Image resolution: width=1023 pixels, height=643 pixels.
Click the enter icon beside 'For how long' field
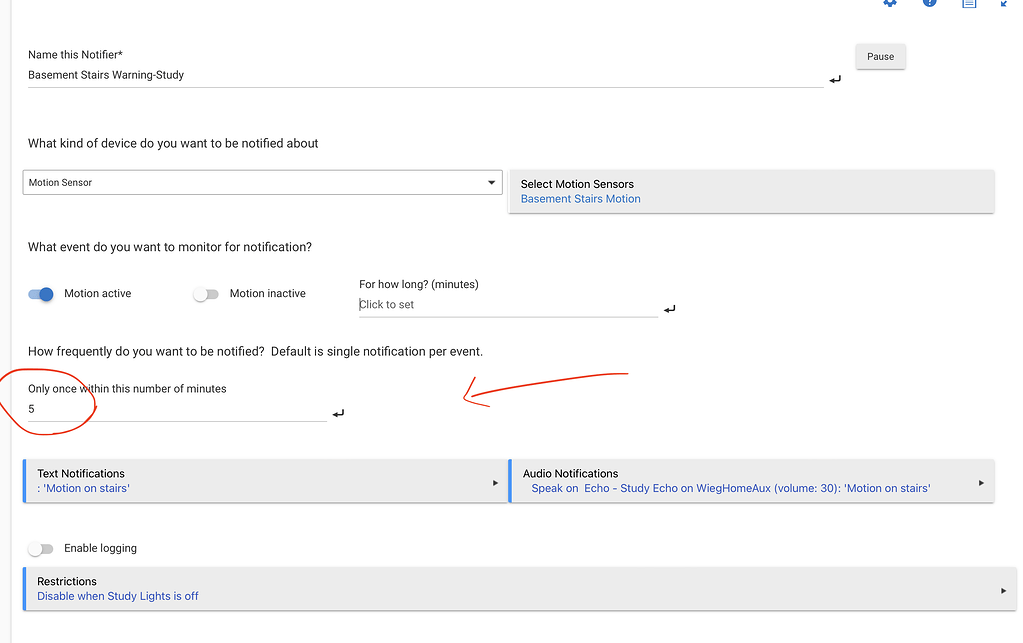[669, 309]
